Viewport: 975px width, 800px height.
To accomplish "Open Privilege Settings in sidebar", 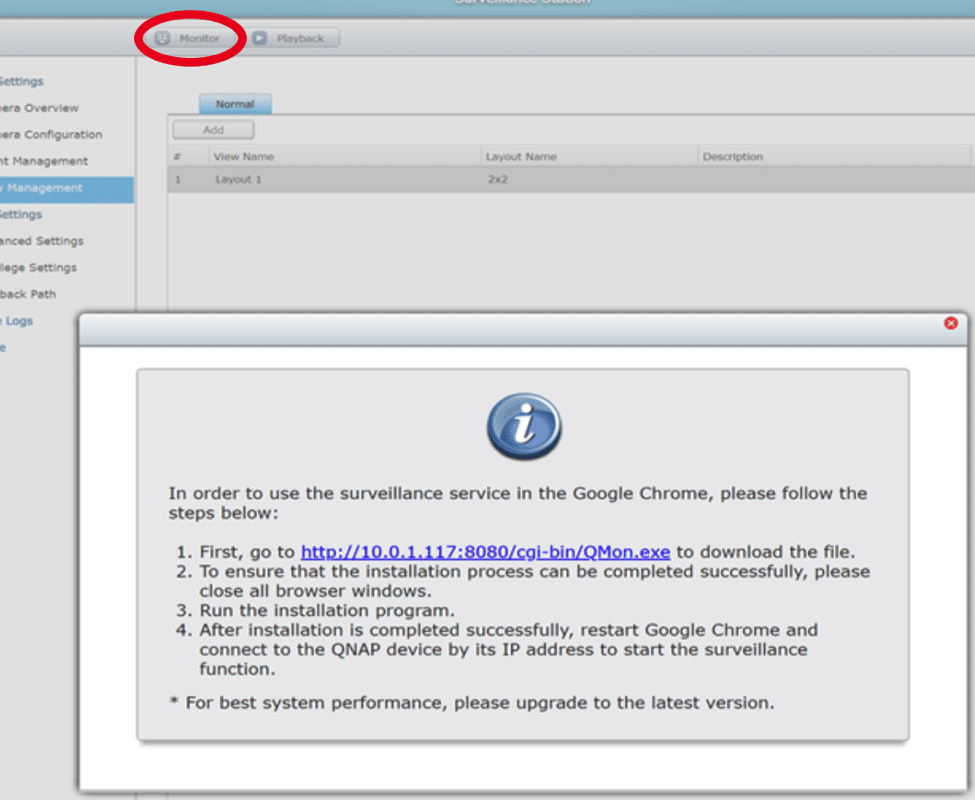I will tap(39, 268).
